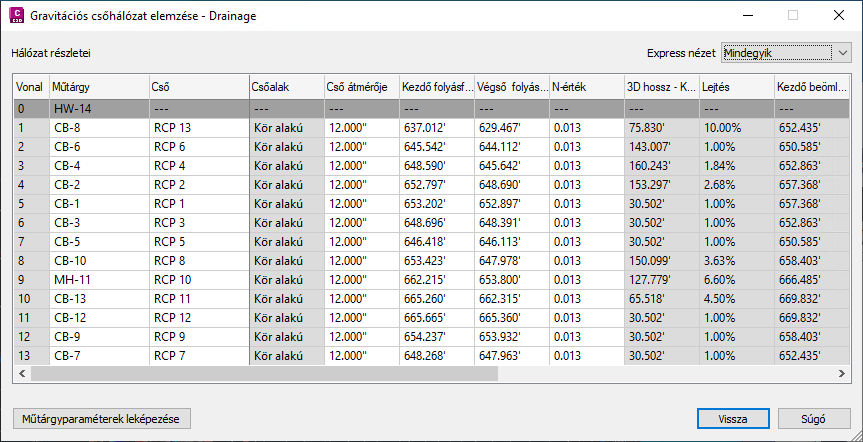Click the Cső átmérője column header
This screenshot has height=442, width=863.
click(360, 86)
